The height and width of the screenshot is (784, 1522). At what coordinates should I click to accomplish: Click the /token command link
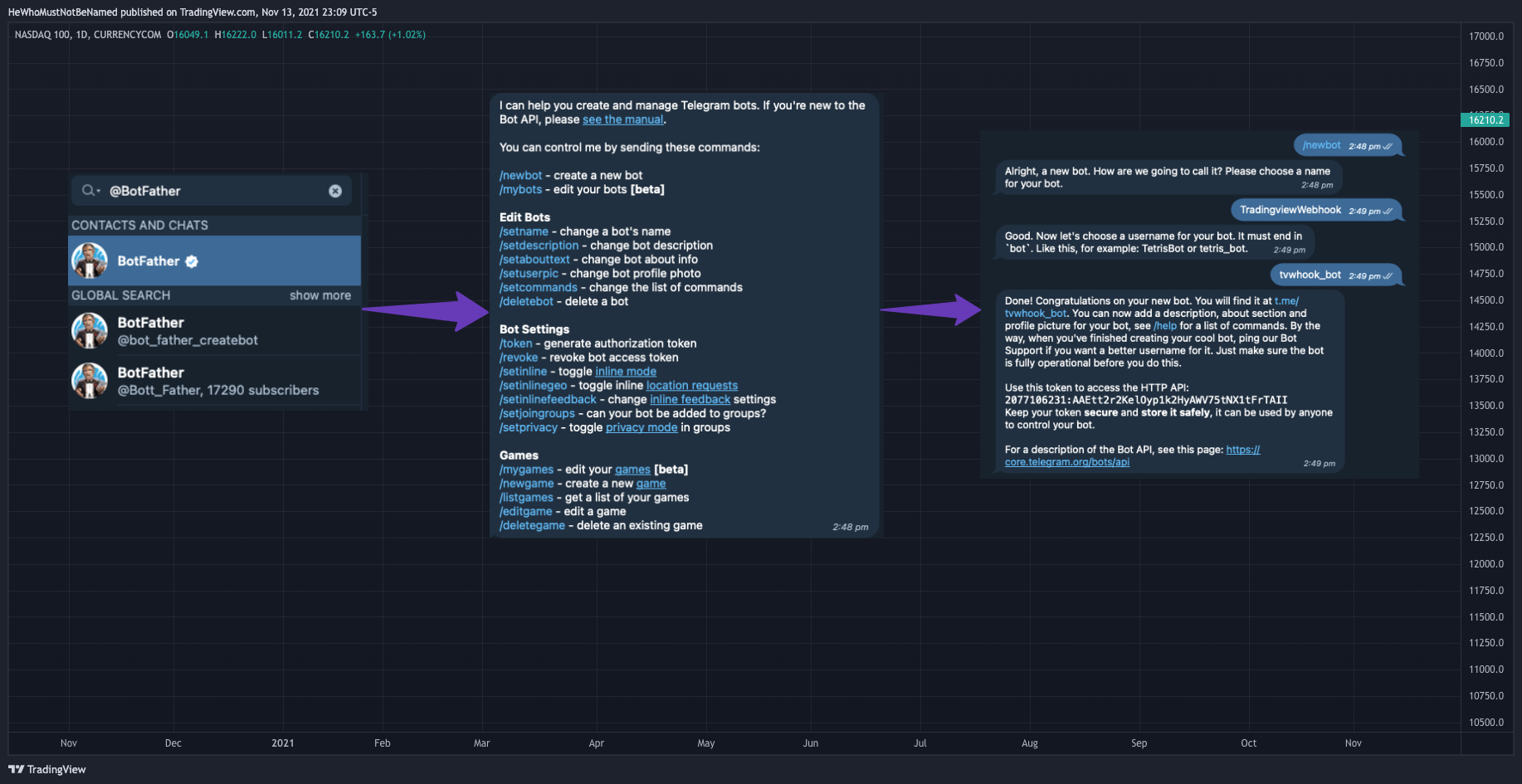coord(515,343)
